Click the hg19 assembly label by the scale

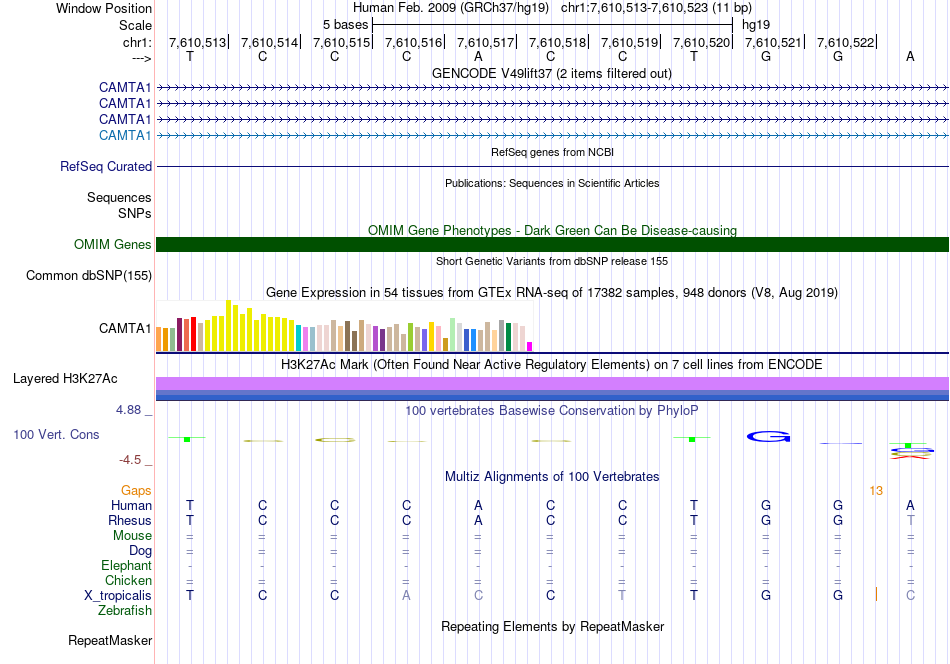tap(756, 25)
